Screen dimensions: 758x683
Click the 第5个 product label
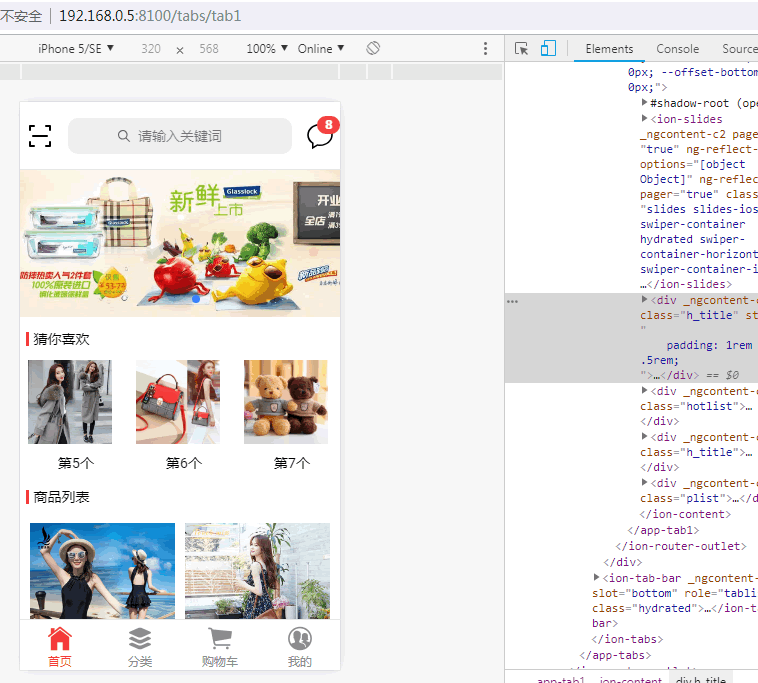(x=76, y=463)
